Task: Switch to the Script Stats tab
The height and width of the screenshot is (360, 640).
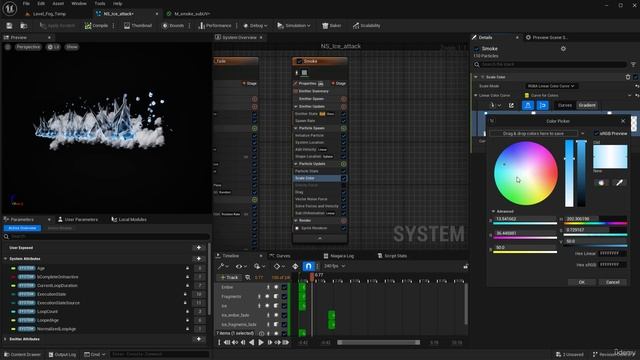Action: pos(392,256)
